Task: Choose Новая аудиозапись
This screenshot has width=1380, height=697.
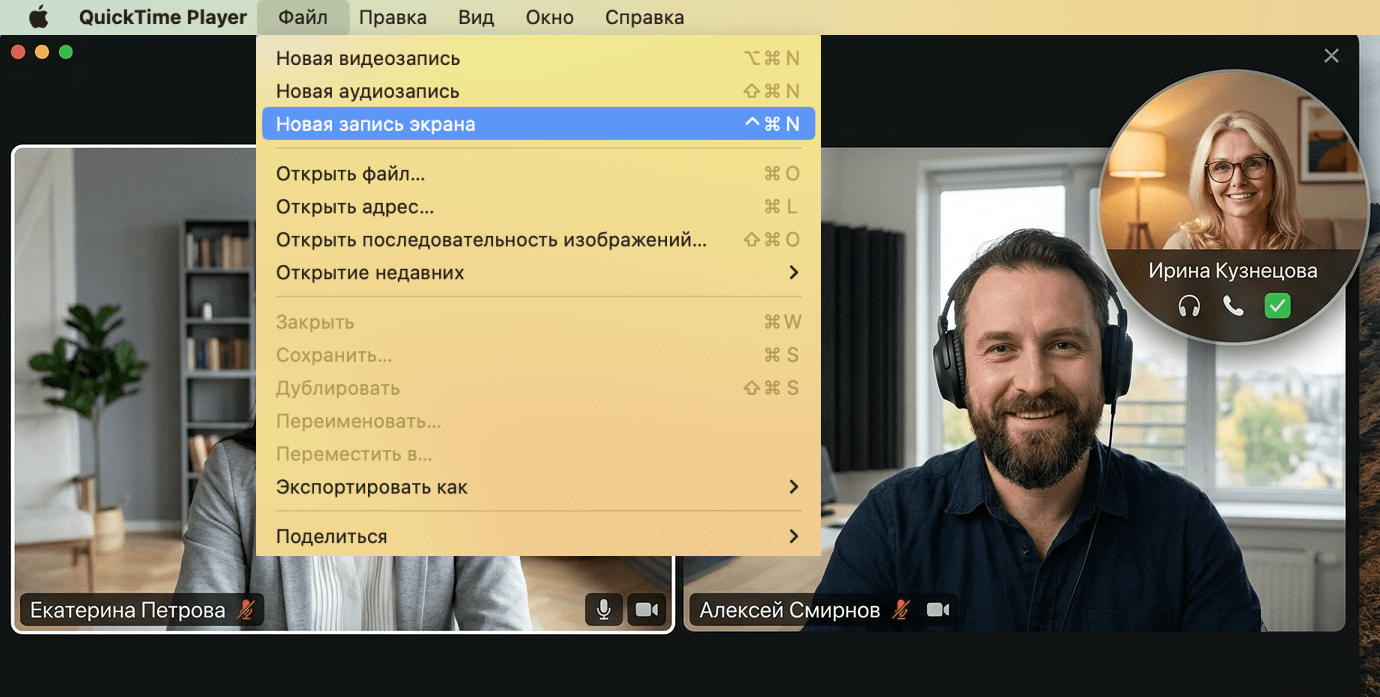Action: pyautogui.click(x=538, y=91)
